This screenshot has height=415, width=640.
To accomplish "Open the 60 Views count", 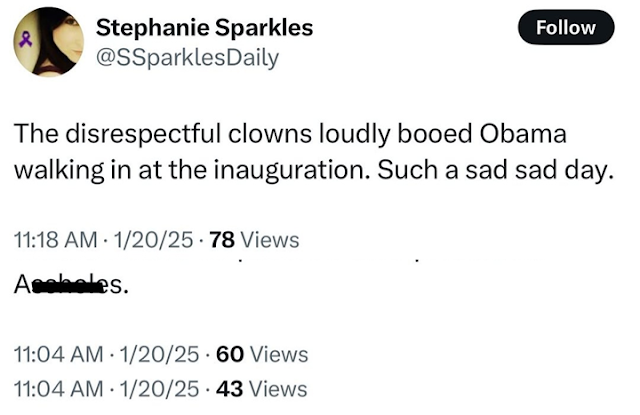I will point(262,353).
